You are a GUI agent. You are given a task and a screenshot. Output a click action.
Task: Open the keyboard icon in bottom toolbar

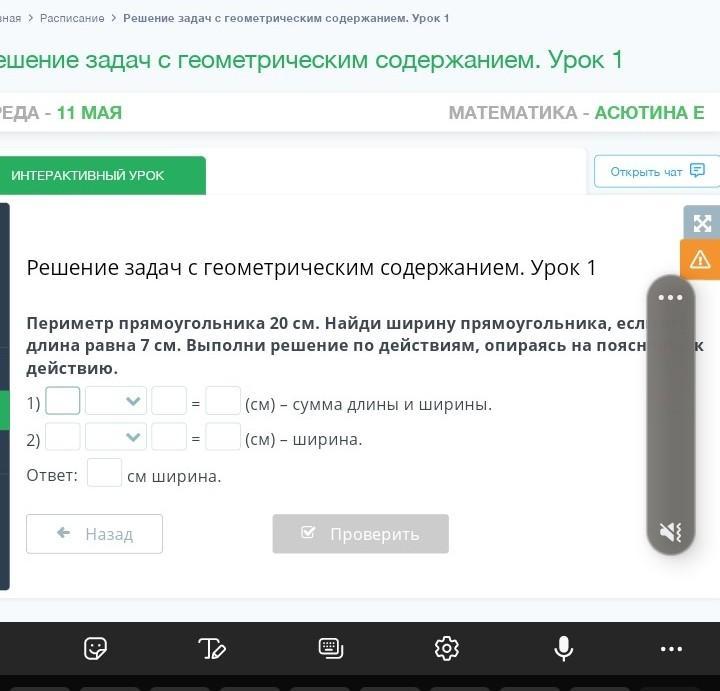tap(331, 648)
